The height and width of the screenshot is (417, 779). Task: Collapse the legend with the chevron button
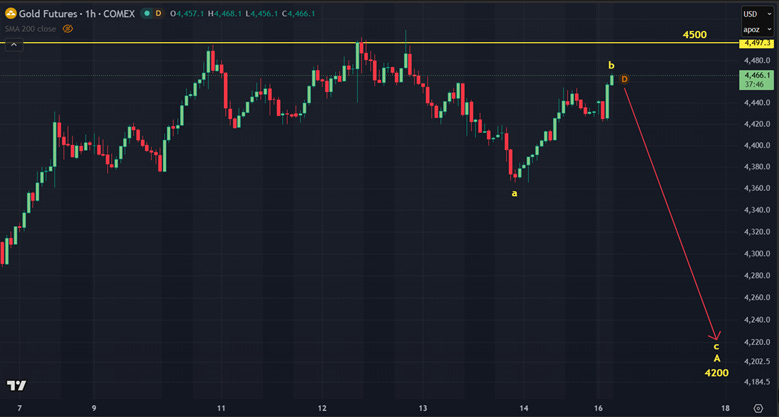14,45
